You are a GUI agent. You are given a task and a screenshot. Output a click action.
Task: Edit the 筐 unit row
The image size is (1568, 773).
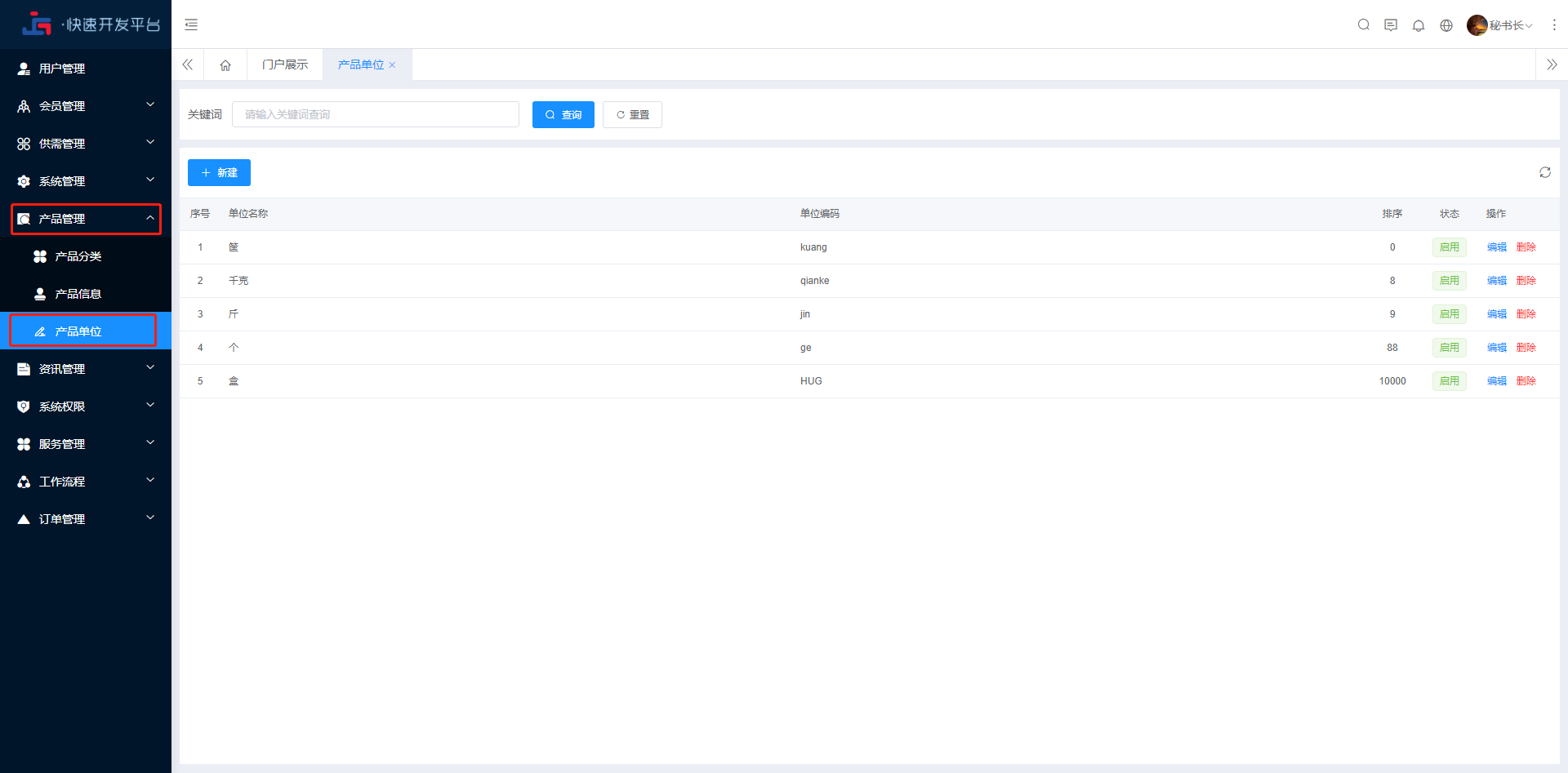1497,247
